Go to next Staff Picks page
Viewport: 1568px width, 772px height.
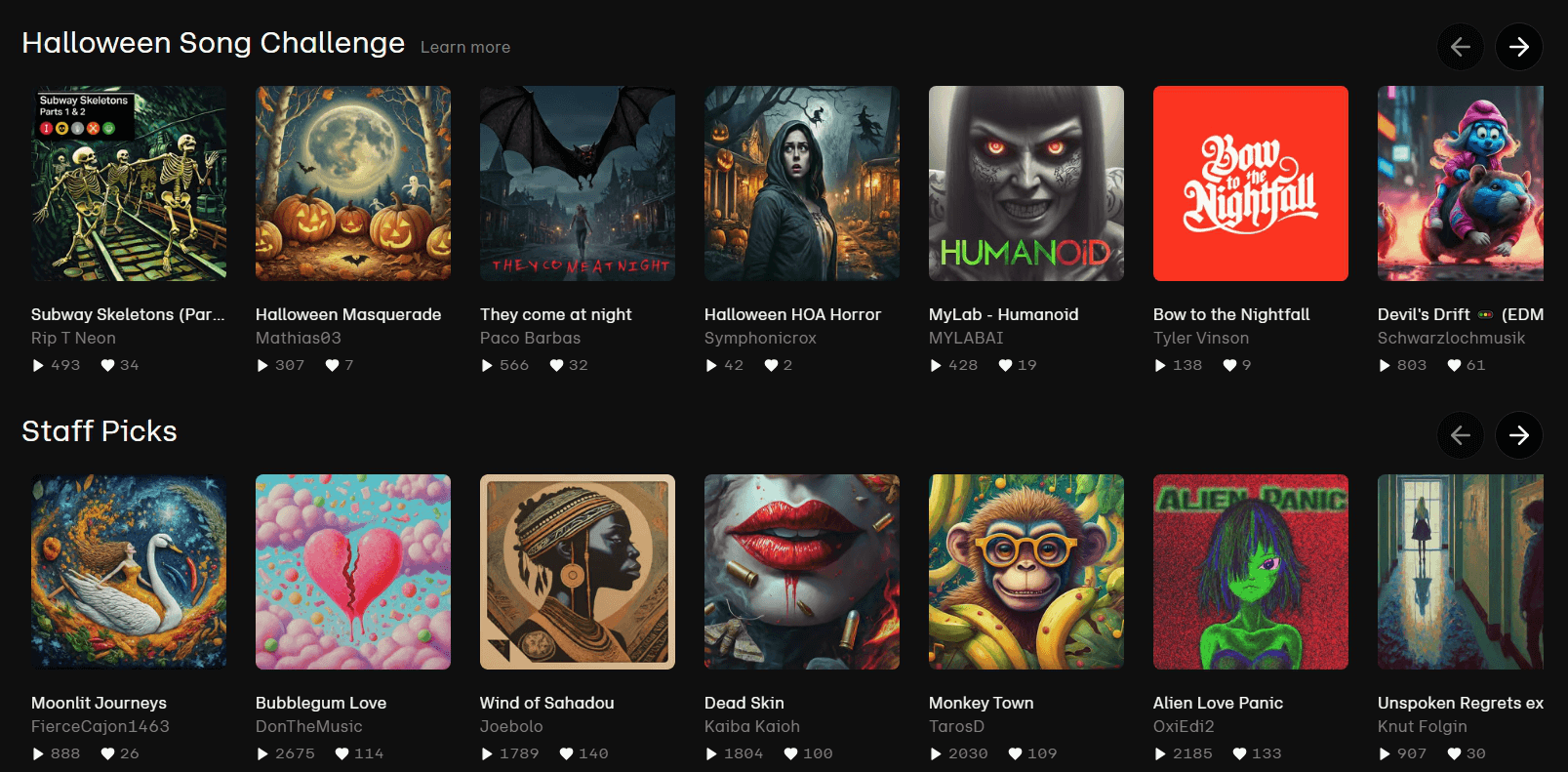click(x=1519, y=435)
